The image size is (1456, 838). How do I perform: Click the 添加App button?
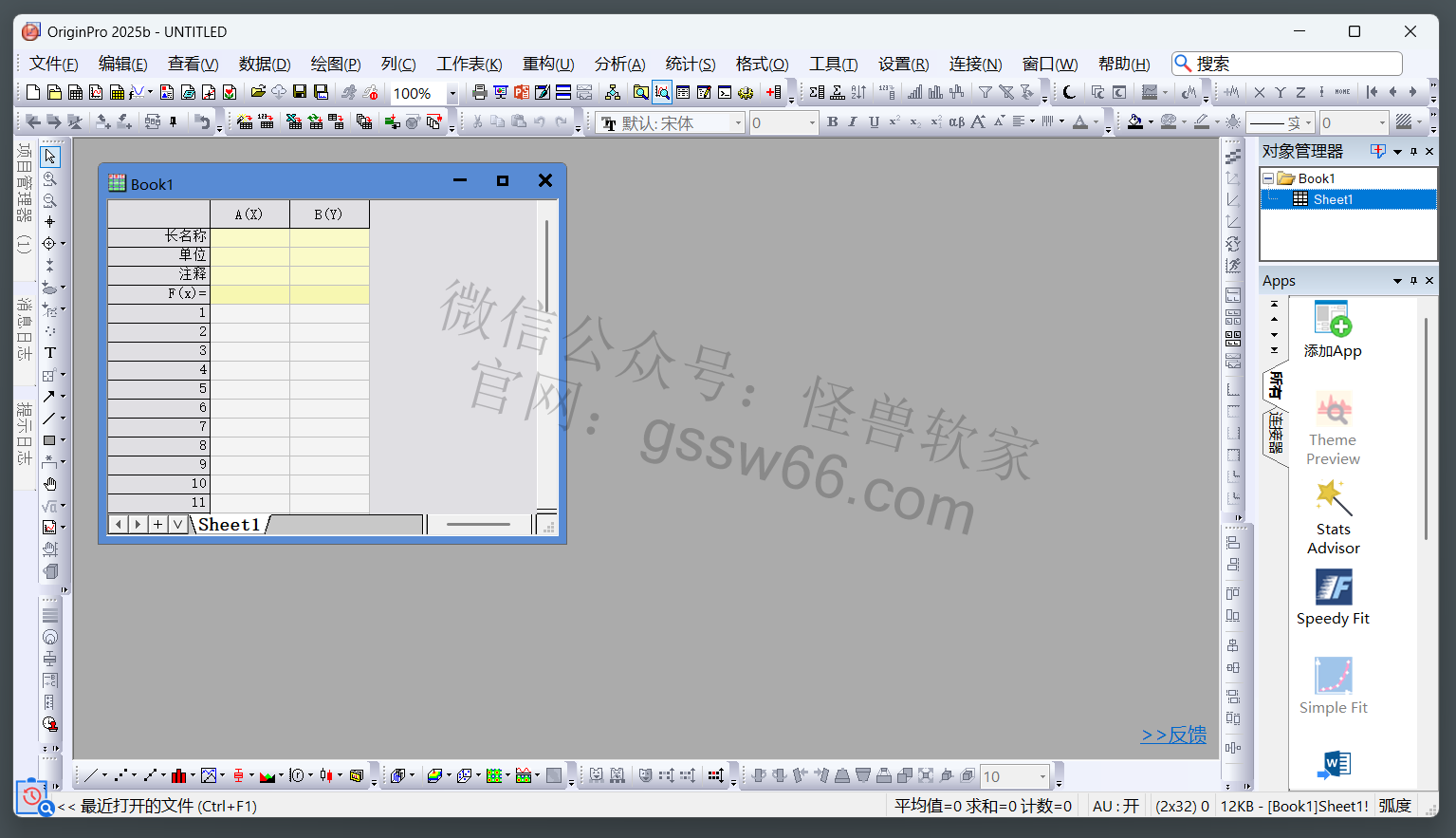[1333, 330]
